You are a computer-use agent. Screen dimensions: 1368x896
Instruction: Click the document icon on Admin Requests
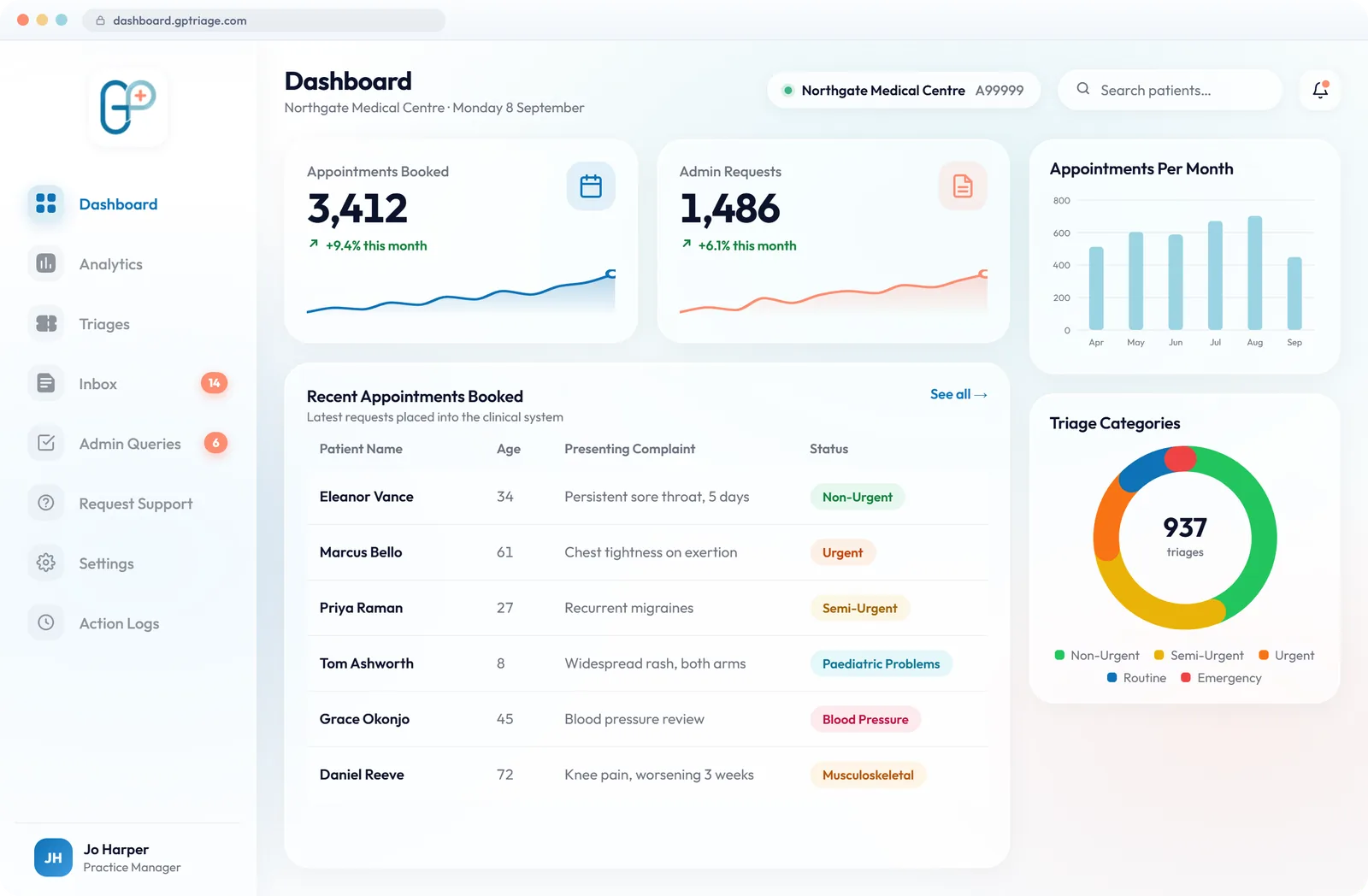[963, 186]
